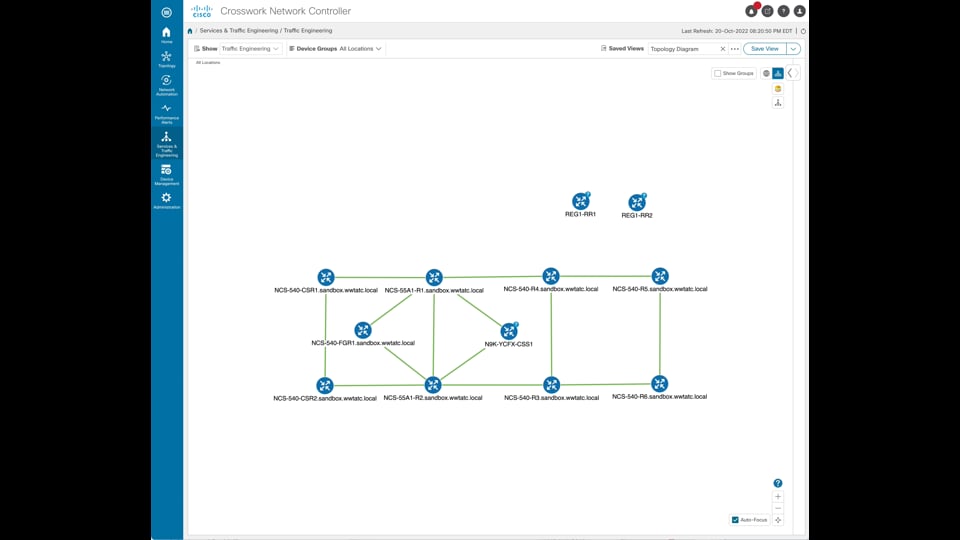Open the topology layout options icon
The width and height of the screenshot is (960, 540).
(x=778, y=103)
